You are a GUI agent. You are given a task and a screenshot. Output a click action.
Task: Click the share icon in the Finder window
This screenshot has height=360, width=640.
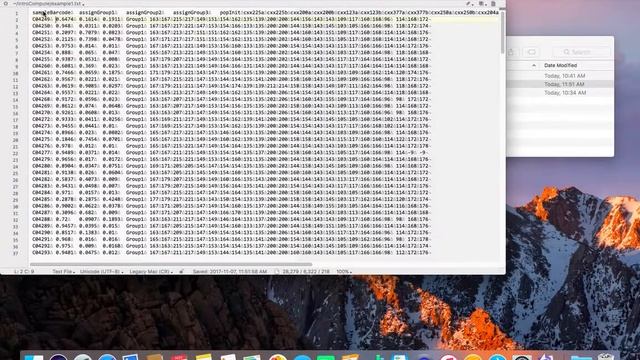point(511,52)
